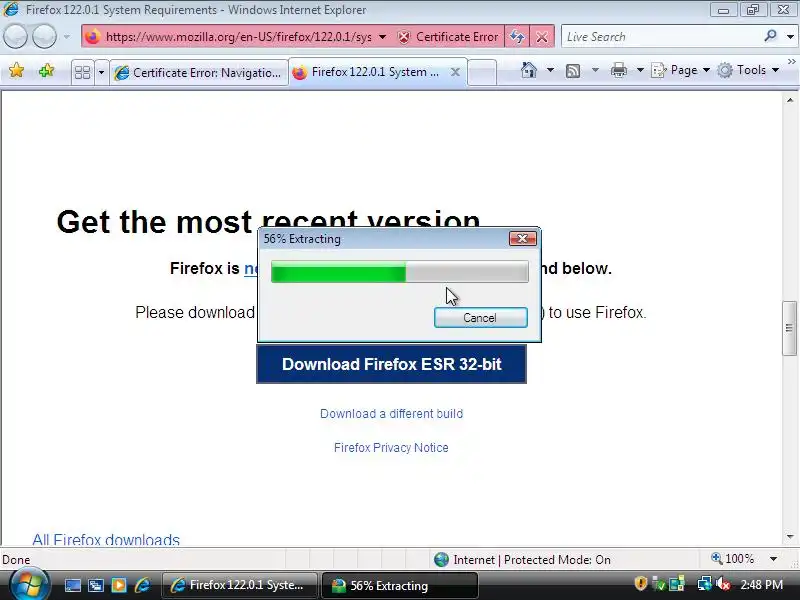Screen dimensions: 800x600
Task: Switch to Certificate Error: Navigation tab
Action: point(198,72)
